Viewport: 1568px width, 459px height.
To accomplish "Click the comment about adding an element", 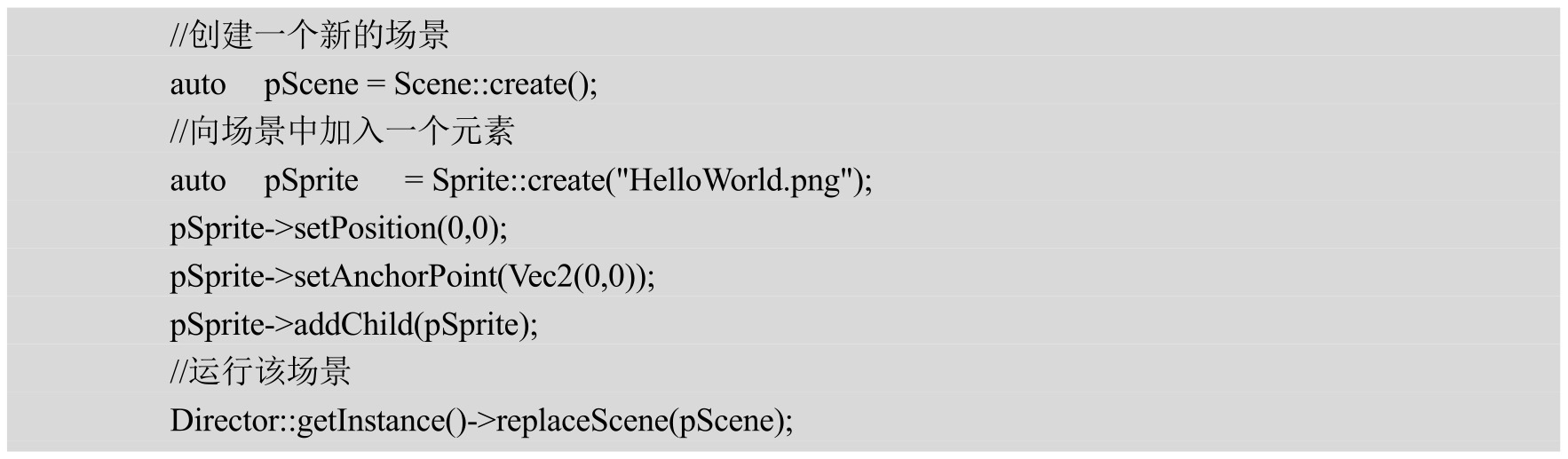I will pos(342,131).
